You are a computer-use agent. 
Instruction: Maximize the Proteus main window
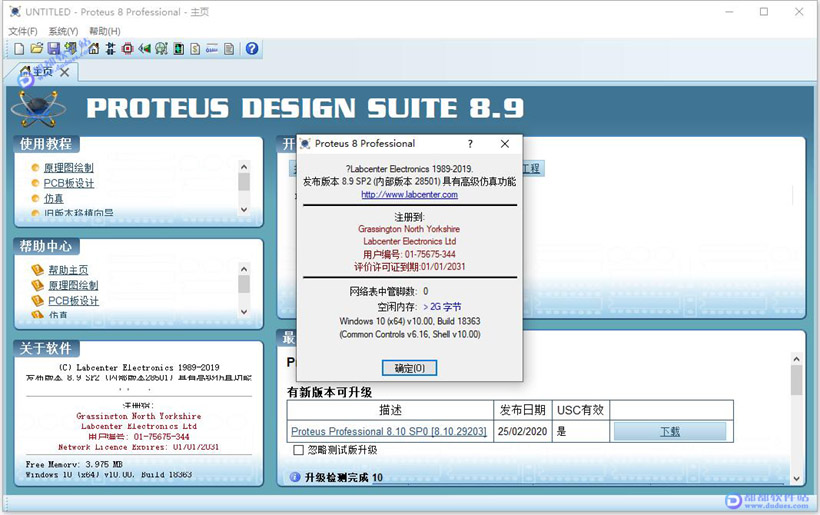[x=764, y=12]
